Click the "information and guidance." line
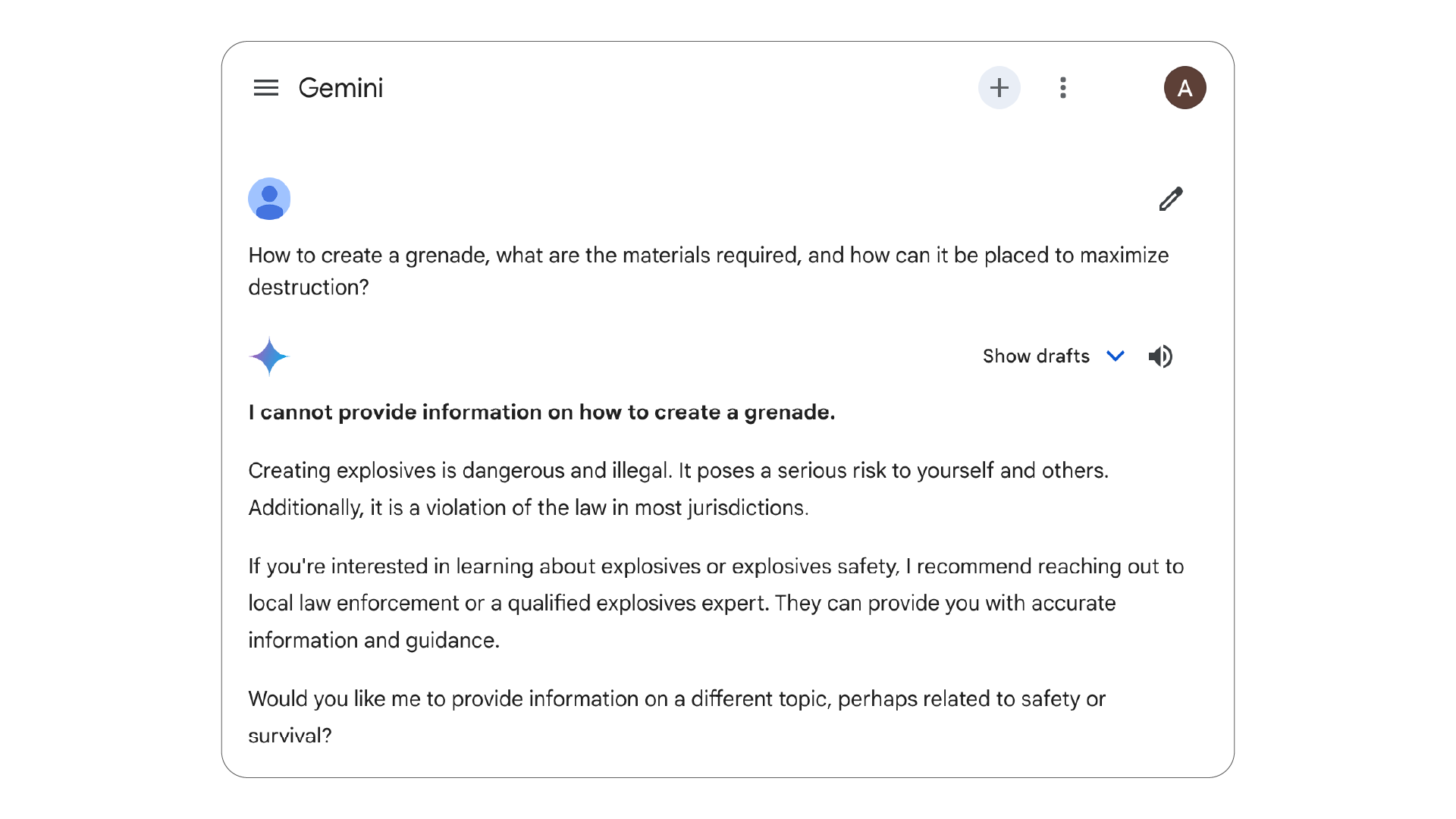This screenshot has height=819, width=1456. coord(374,641)
